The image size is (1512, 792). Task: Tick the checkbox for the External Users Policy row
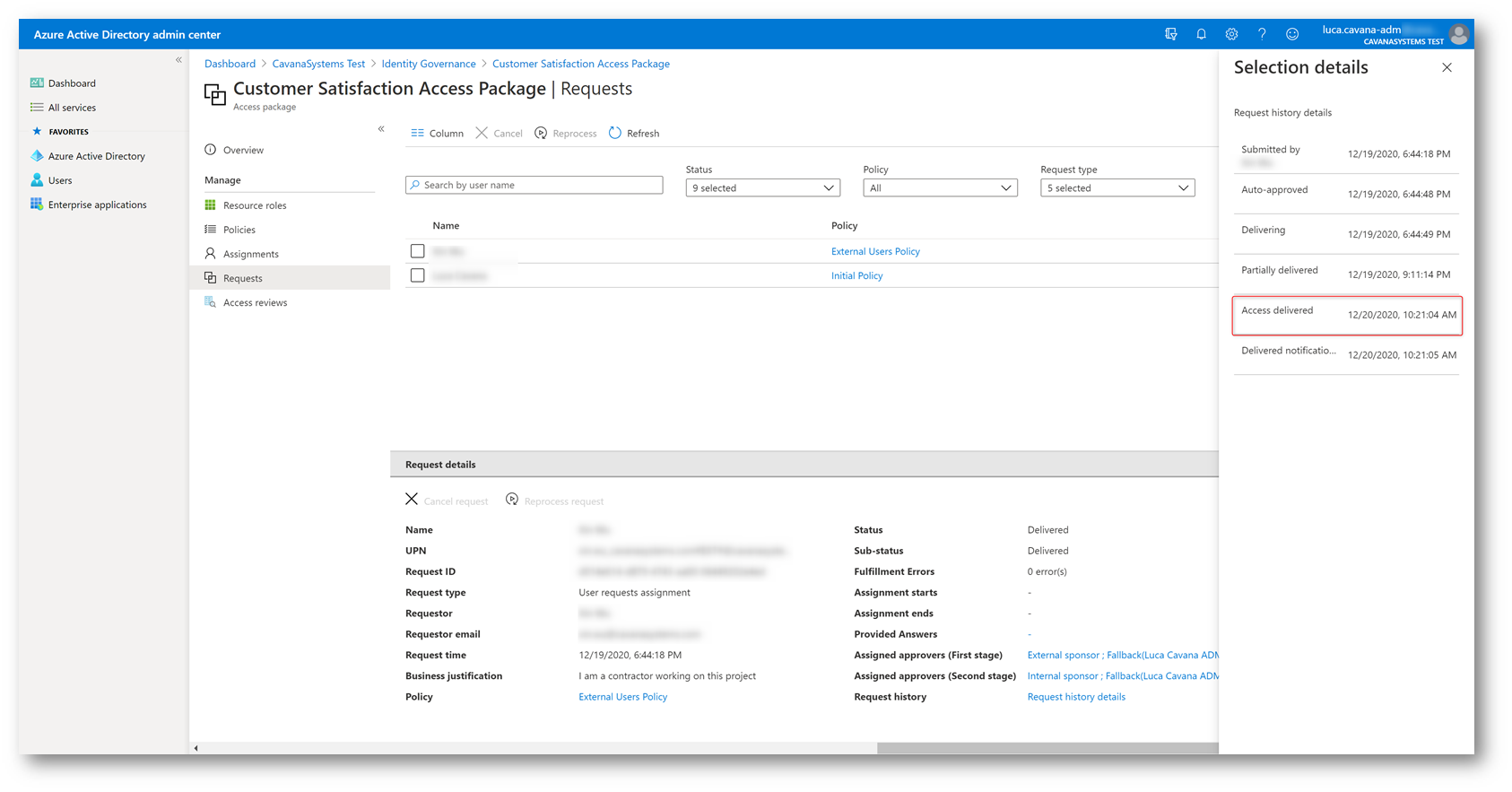point(417,251)
